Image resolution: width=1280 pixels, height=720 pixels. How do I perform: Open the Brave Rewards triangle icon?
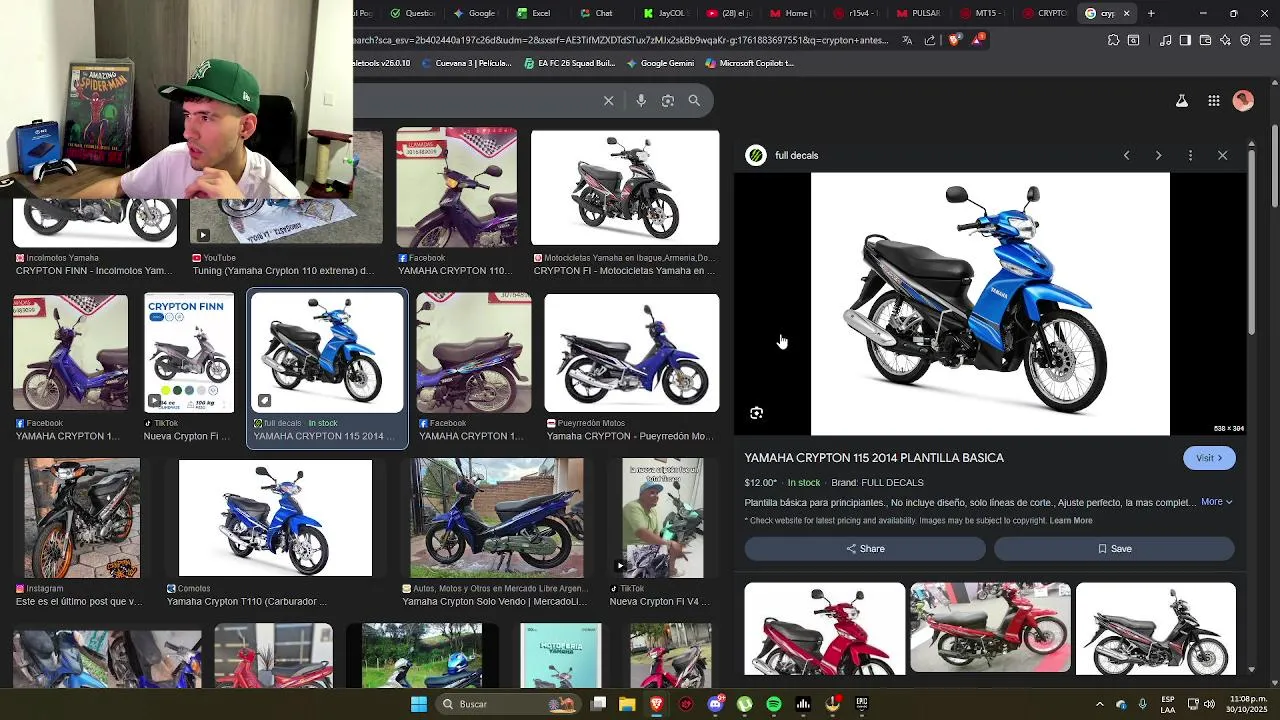[977, 40]
